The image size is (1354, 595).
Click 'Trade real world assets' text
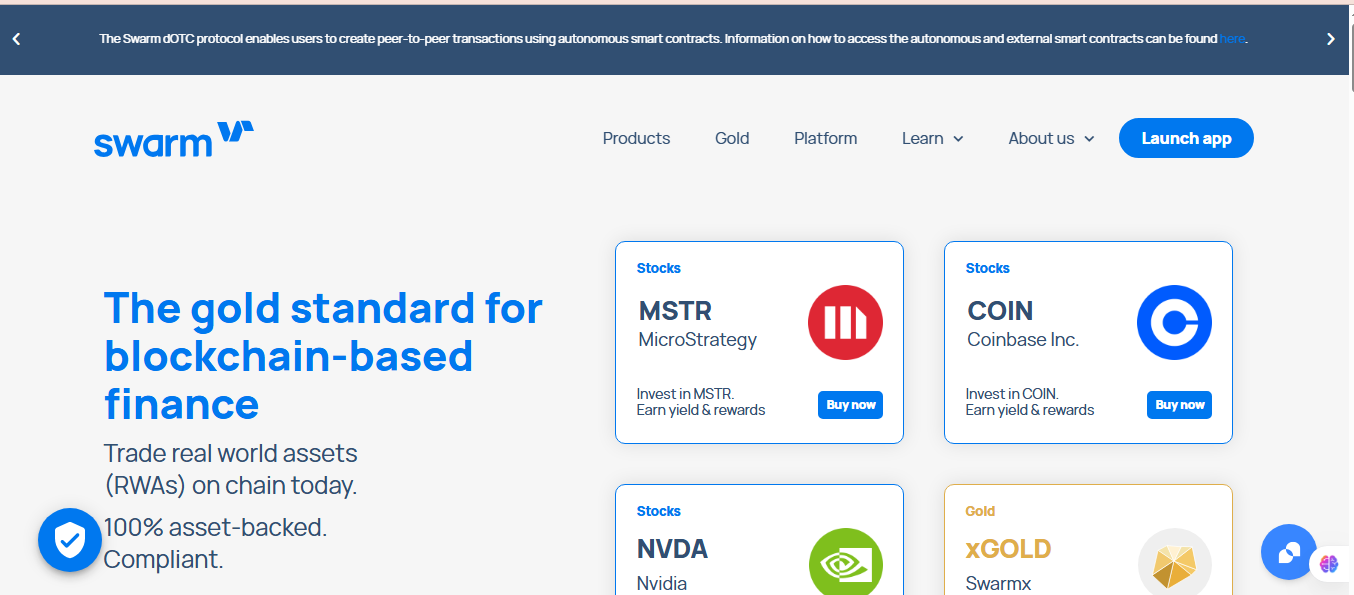point(230,453)
